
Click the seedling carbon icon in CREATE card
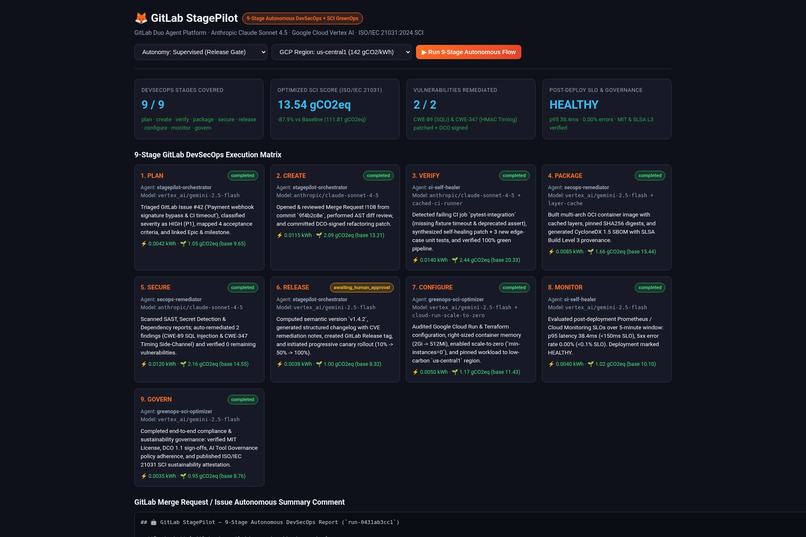(x=319, y=235)
